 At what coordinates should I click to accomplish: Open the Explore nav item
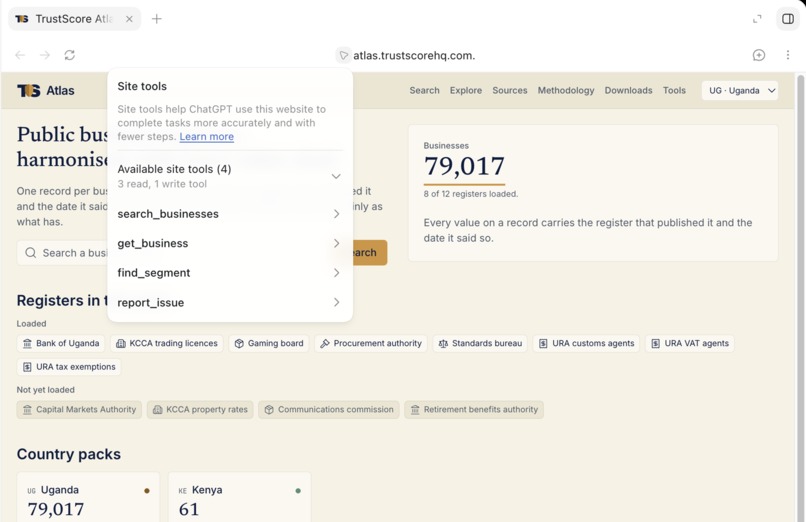tap(466, 90)
